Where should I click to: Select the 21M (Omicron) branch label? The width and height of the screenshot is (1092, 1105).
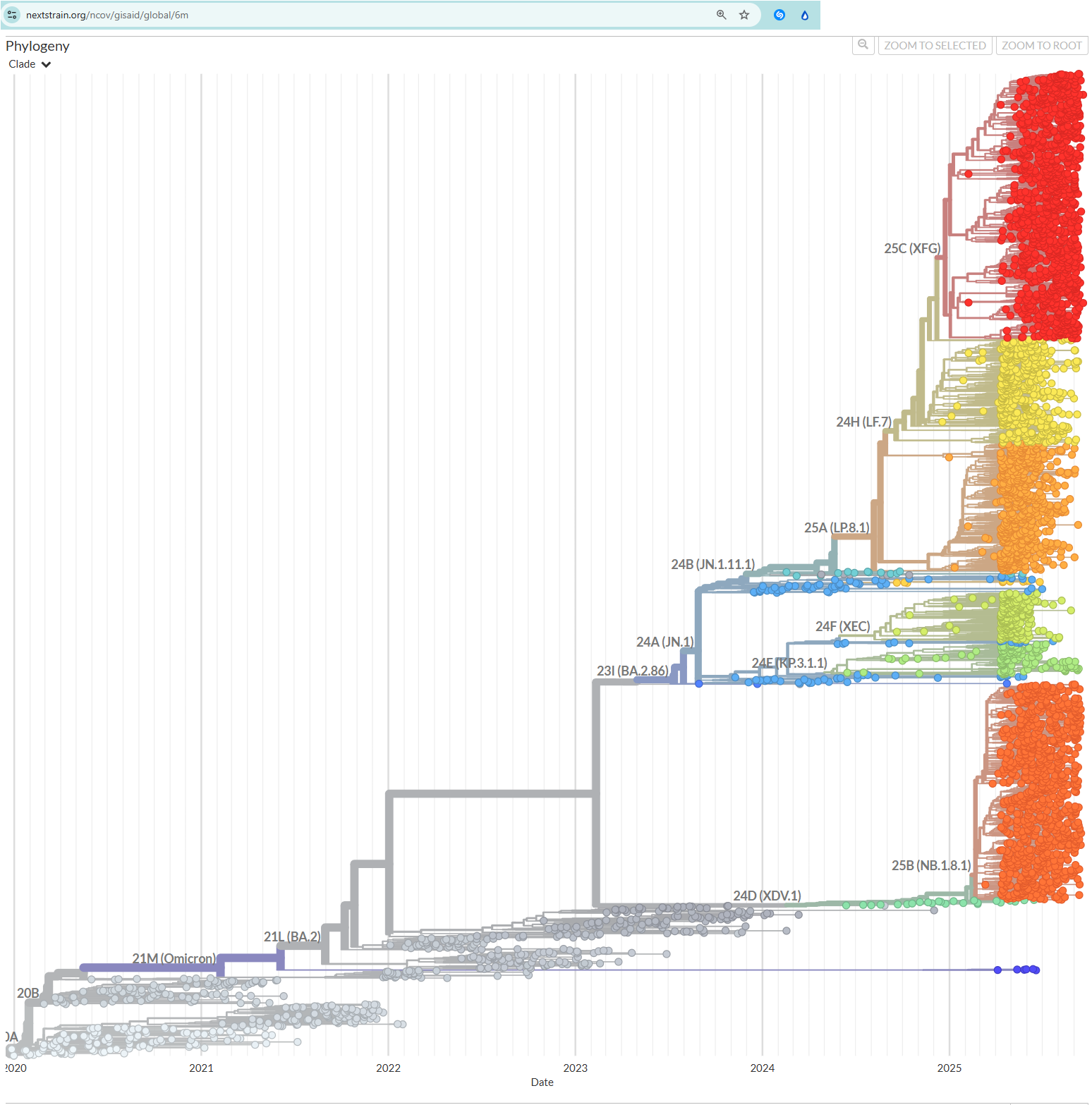174,959
